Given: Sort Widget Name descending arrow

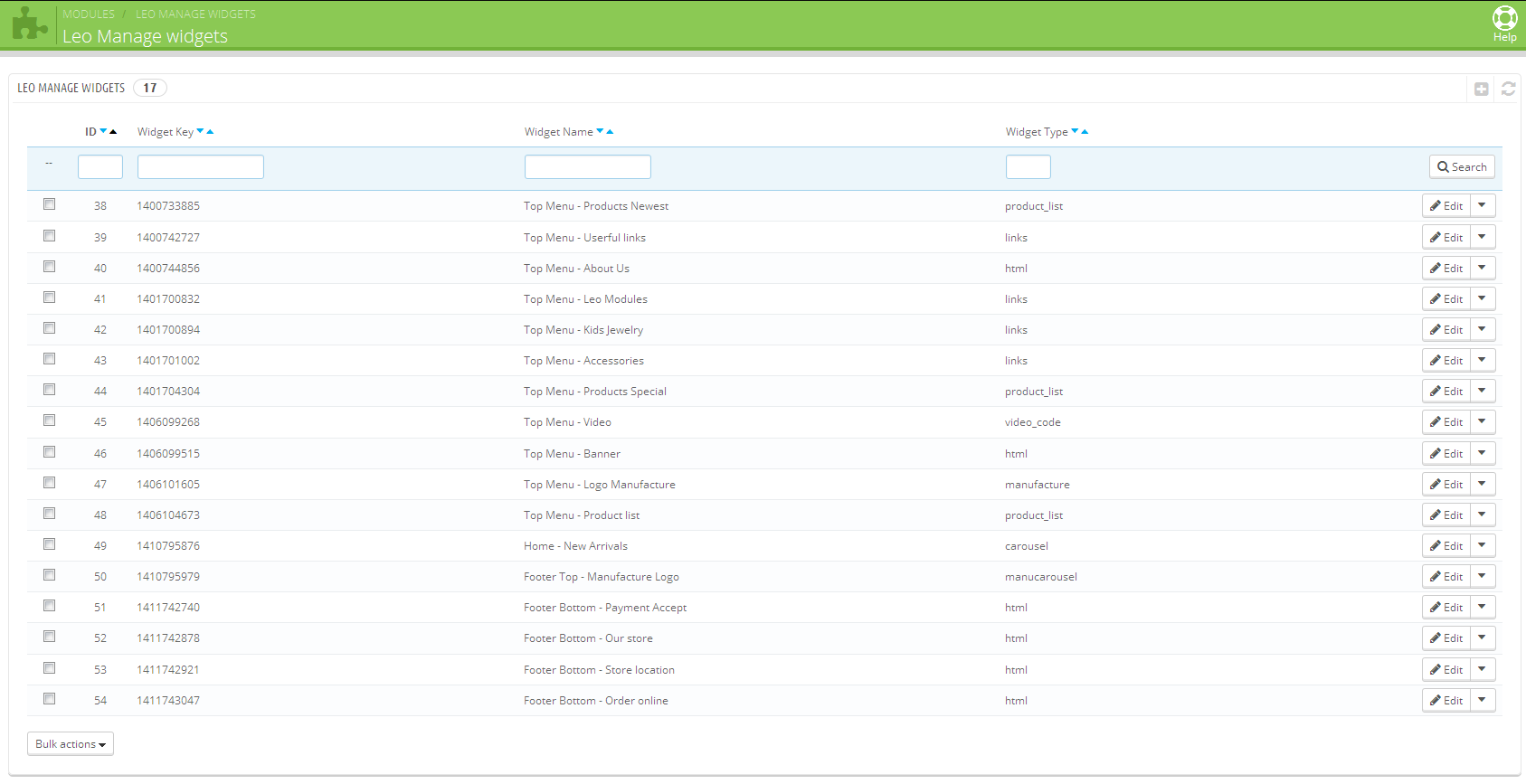Looking at the screenshot, I should coord(600,131).
